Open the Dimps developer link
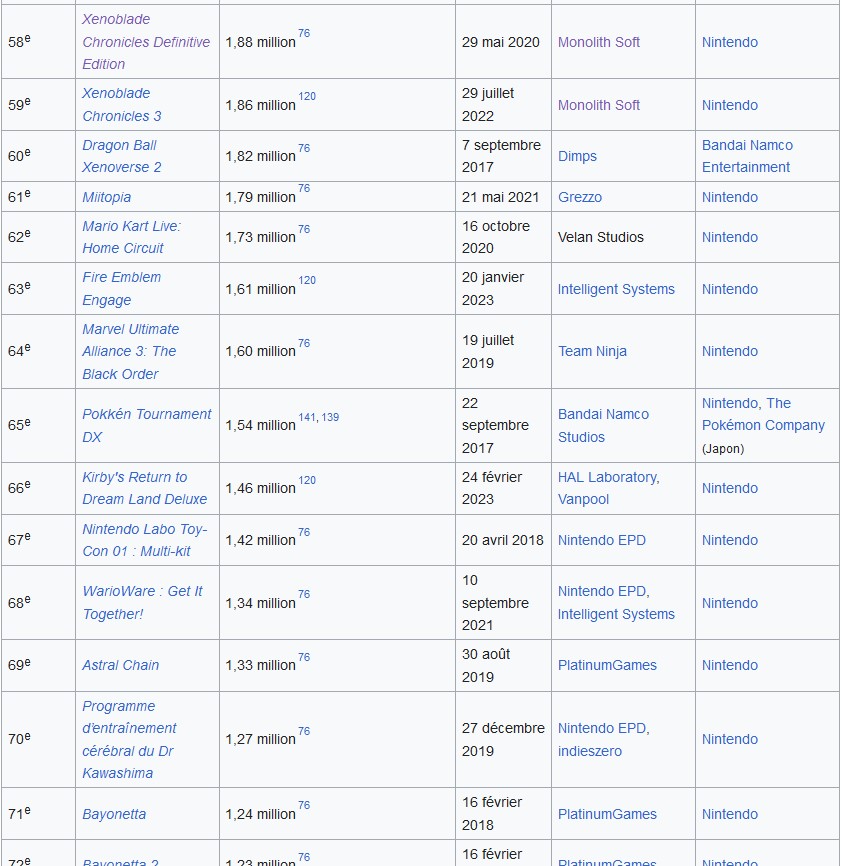The image size is (845, 866). click(577, 156)
